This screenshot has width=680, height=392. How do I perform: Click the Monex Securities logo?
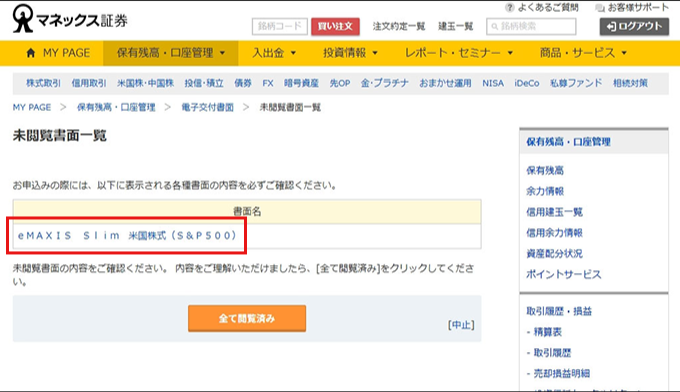70,19
